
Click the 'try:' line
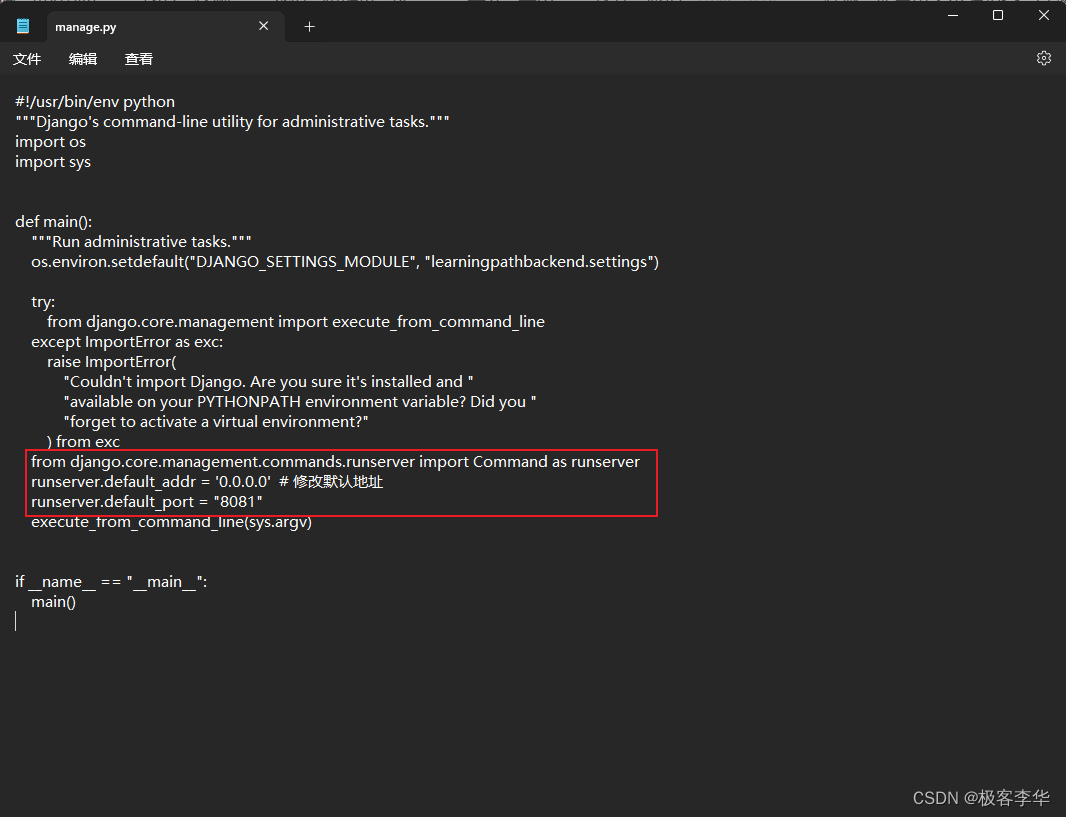(x=43, y=302)
